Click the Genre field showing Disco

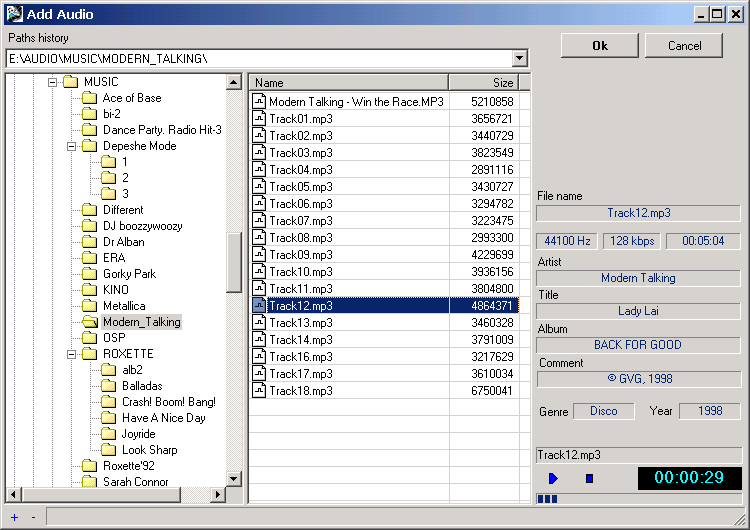pyautogui.click(x=604, y=411)
